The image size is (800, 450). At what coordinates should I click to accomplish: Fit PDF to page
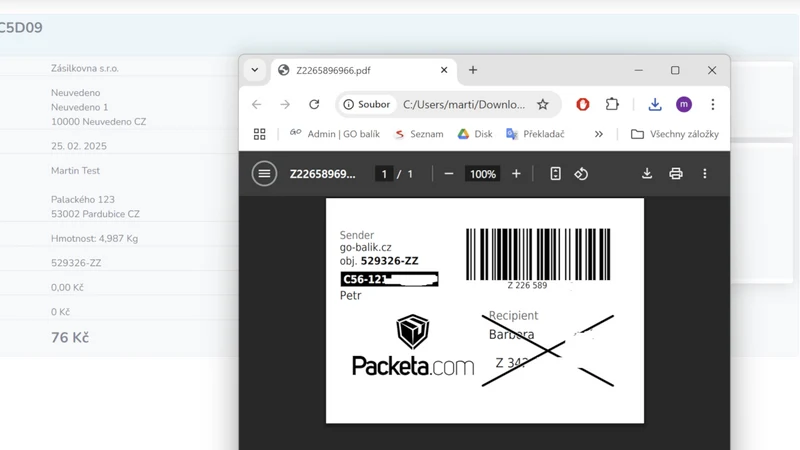tap(555, 174)
